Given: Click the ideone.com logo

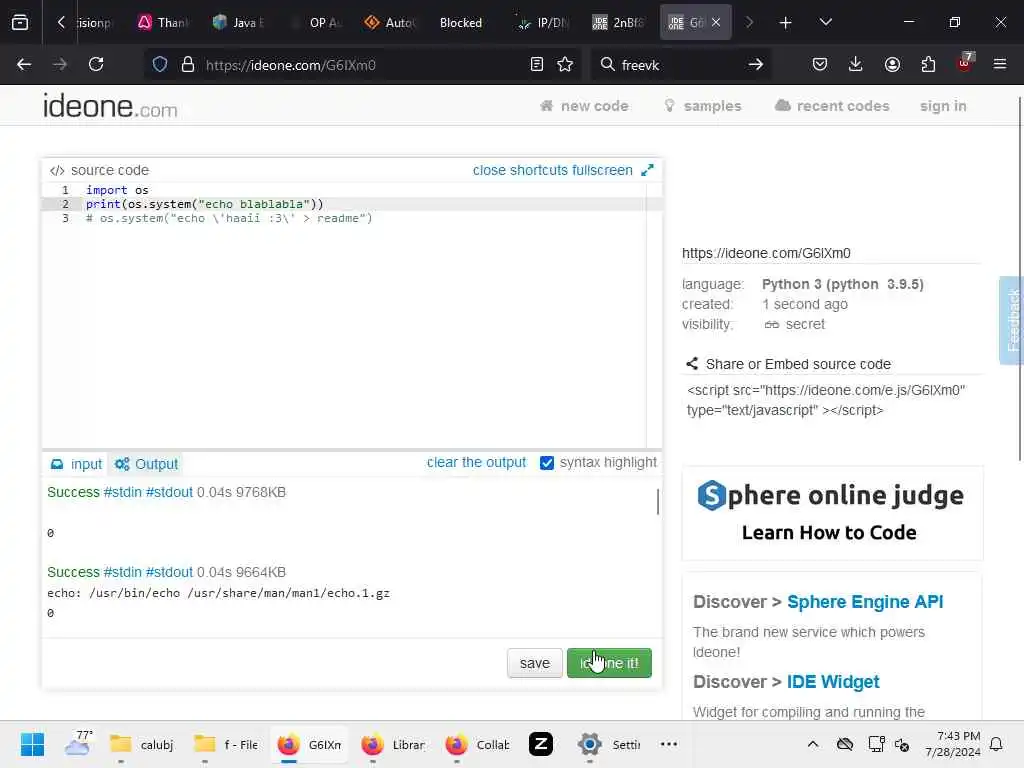Looking at the screenshot, I should [110, 105].
